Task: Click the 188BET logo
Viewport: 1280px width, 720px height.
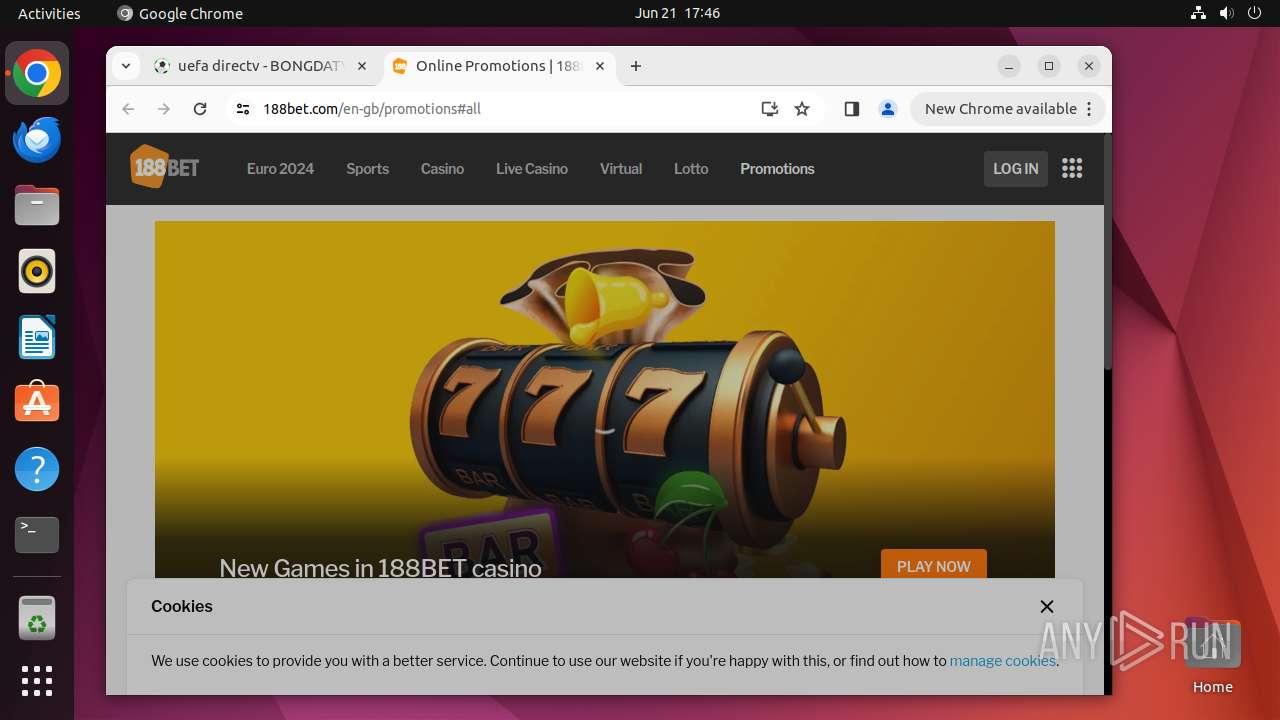Action: click(164, 167)
